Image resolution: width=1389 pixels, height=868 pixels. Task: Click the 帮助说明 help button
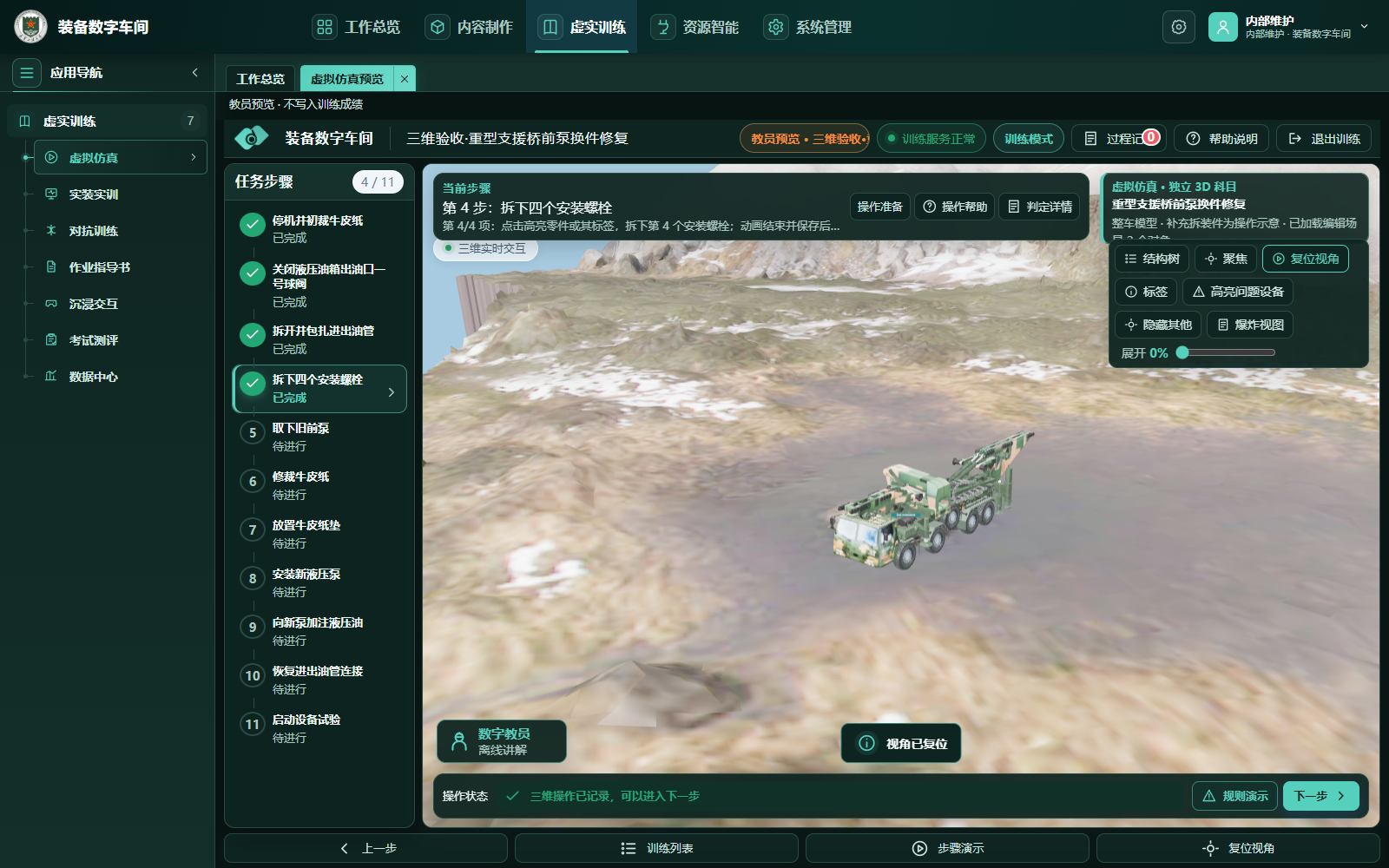tap(1221, 139)
